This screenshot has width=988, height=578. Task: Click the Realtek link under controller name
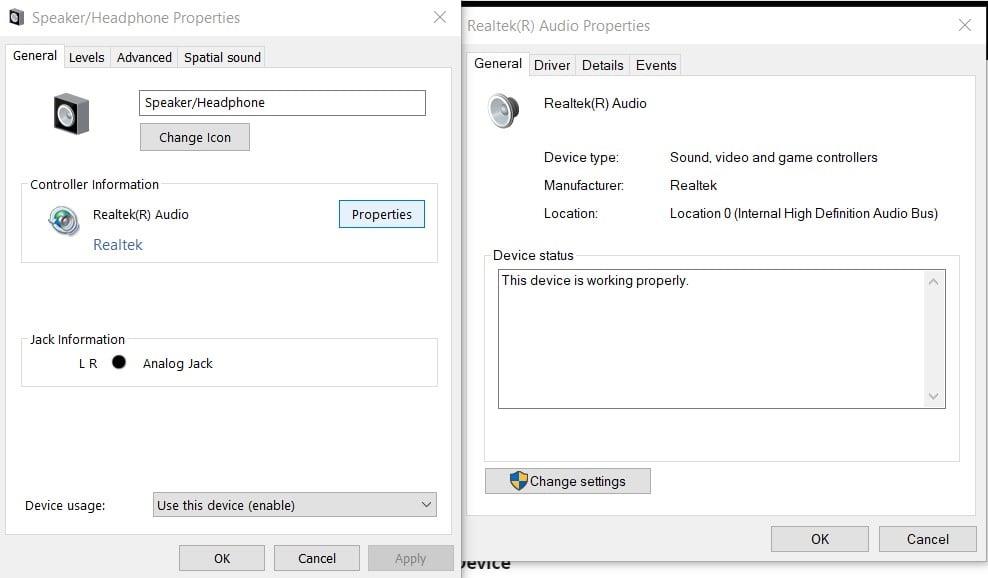tap(118, 244)
